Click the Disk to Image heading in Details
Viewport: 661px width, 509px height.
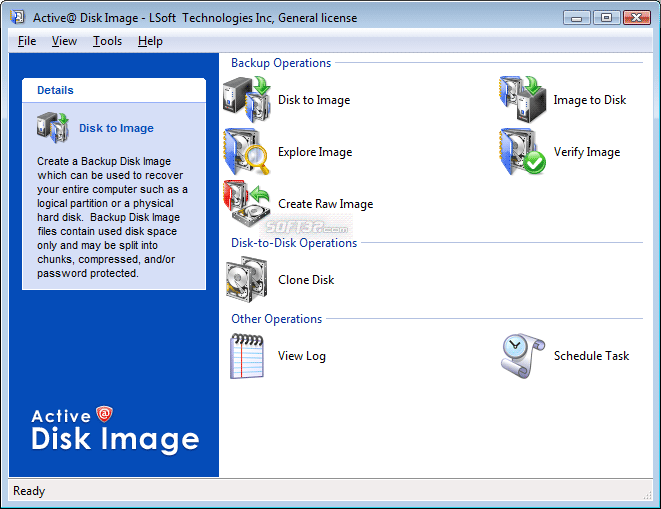116,128
